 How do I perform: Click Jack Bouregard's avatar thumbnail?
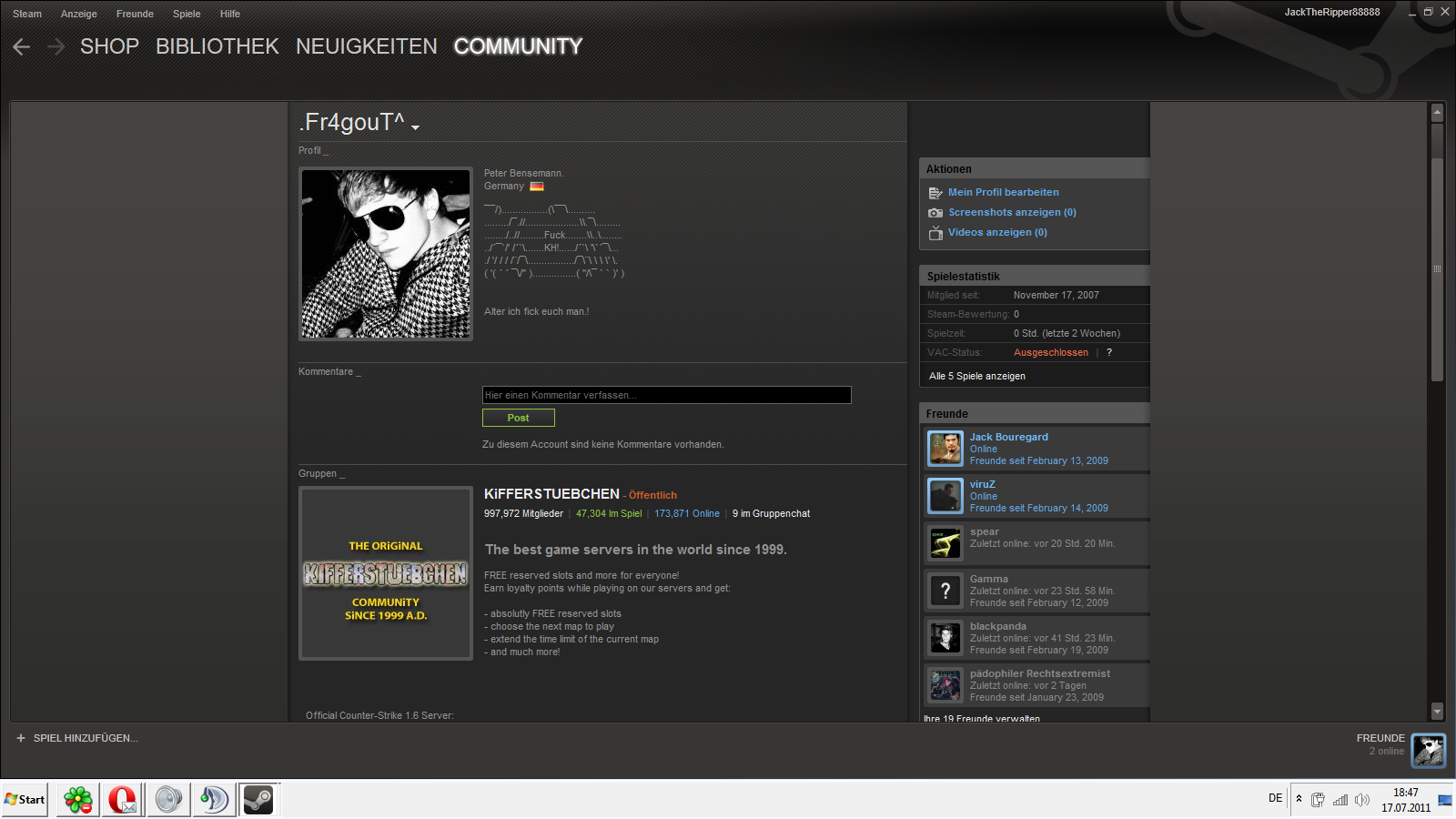click(x=945, y=449)
